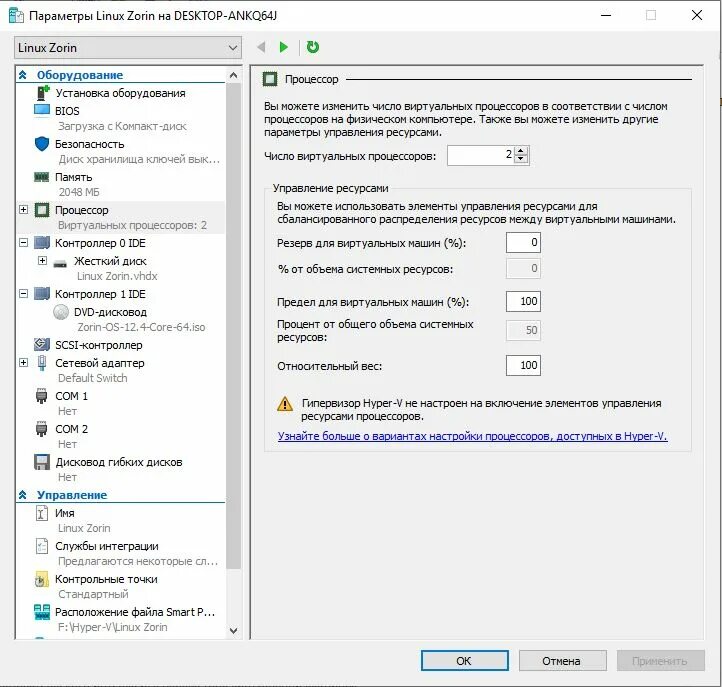Click the SCSI controller icon

coord(42,344)
